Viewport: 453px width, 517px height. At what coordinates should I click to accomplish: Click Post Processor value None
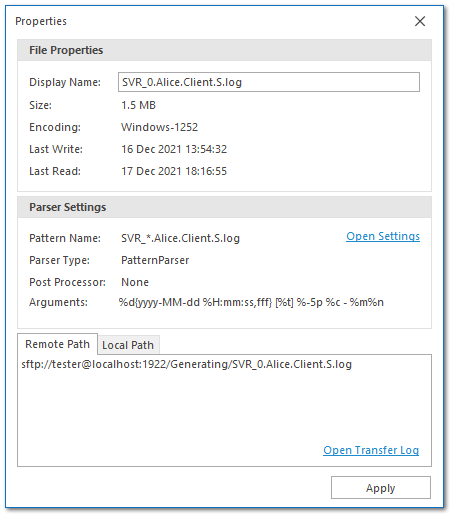point(135,282)
